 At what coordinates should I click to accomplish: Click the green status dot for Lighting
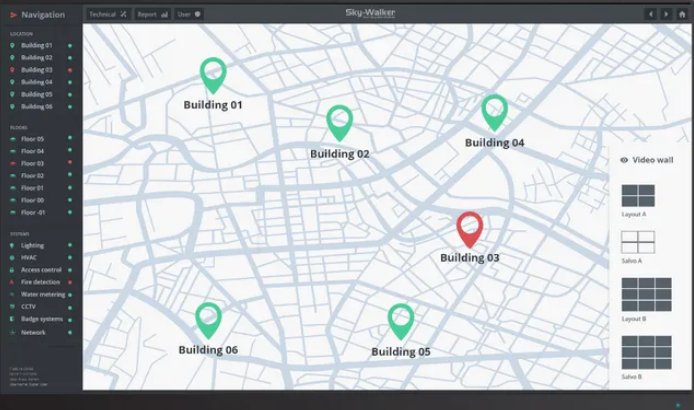pyautogui.click(x=70, y=245)
